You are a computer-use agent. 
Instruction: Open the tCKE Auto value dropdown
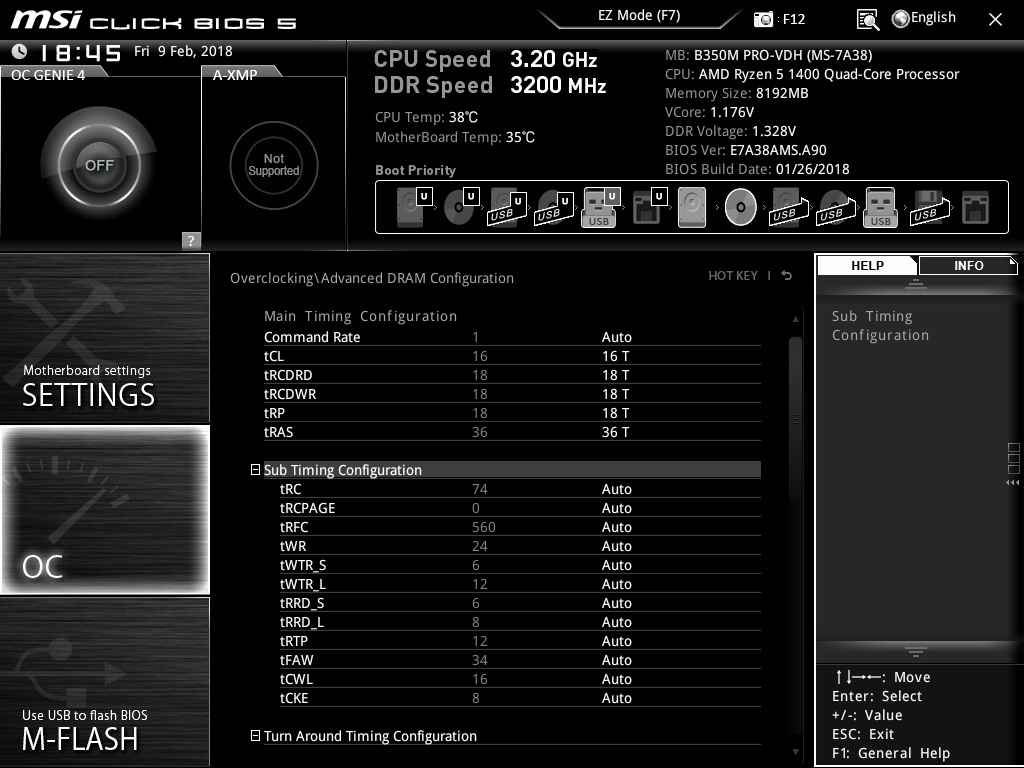click(616, 698)
